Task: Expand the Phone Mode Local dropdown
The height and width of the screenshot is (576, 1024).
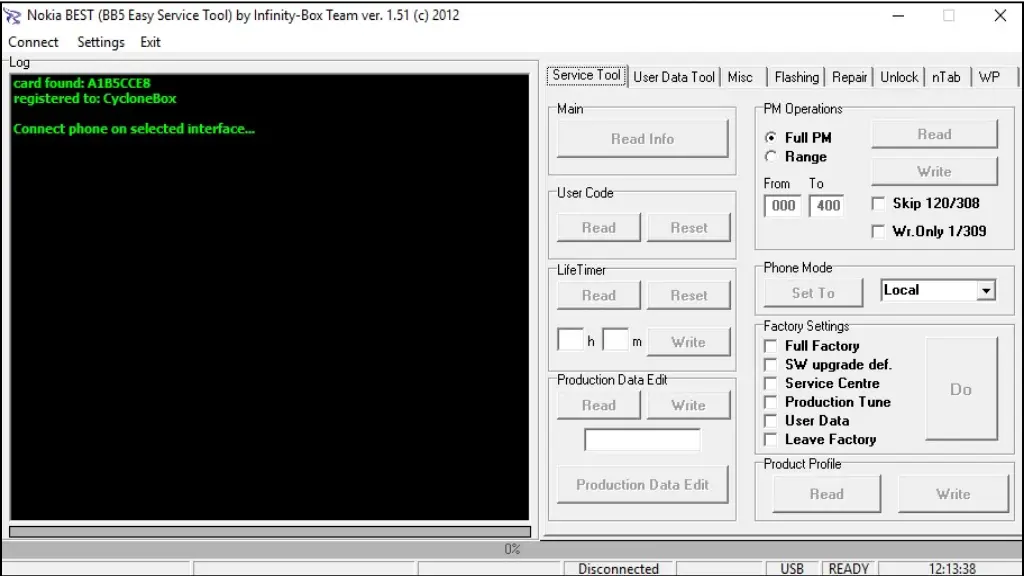Action: coord(985,290)
